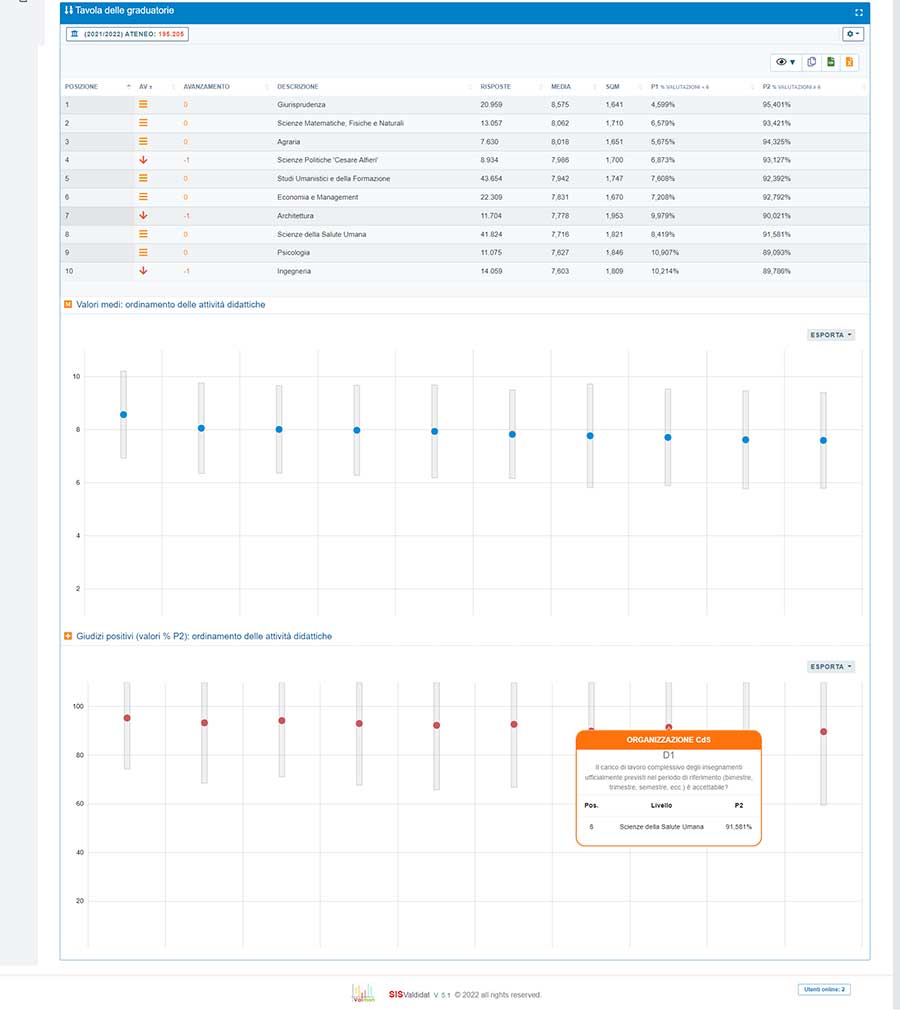The height and width of the screenshot is (1010, 900).
Task: Toggle column visibility with eye icon
Action: (786, 62)
